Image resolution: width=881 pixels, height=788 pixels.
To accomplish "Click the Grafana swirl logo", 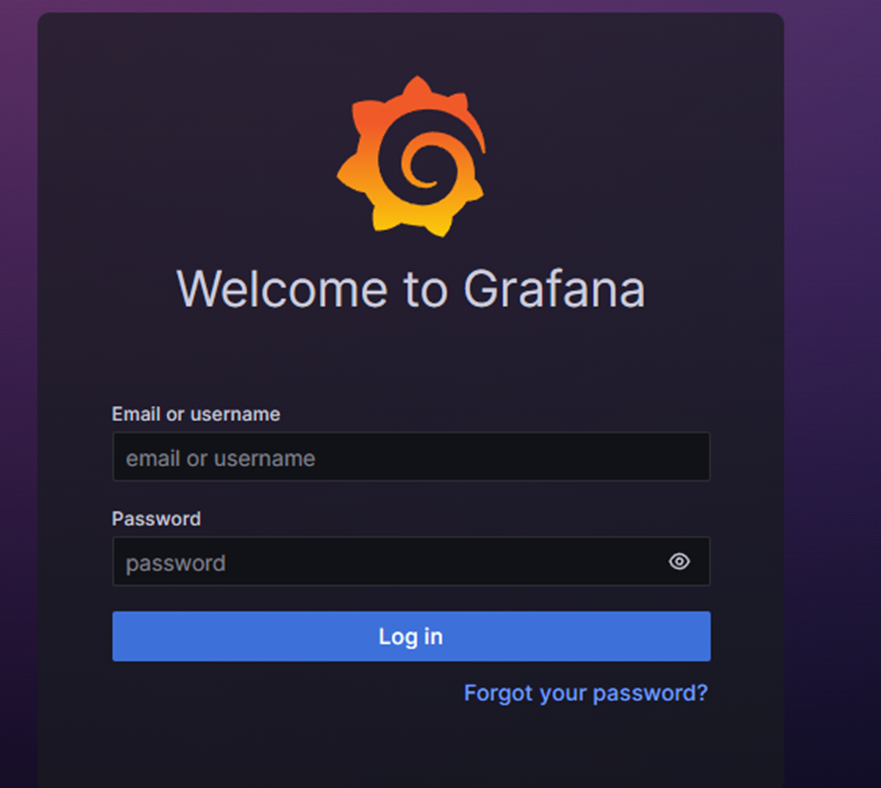I will pyautogui.click(x=411, y=156).
